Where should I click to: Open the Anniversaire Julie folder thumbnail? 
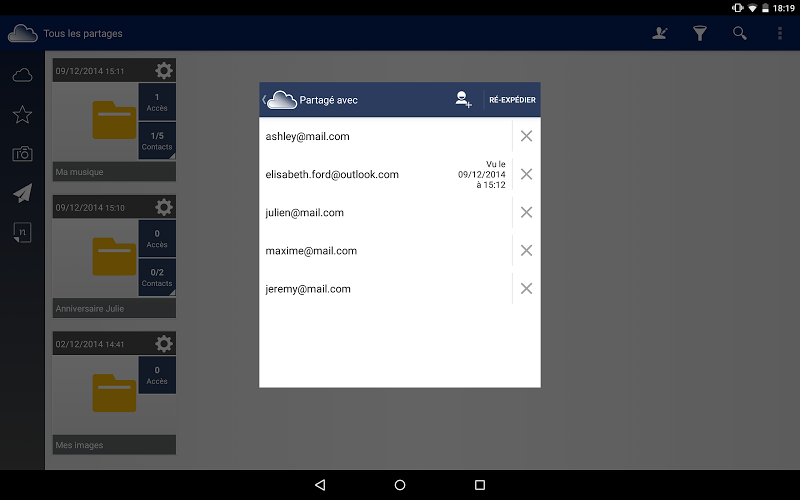click(x=114, y=257)
